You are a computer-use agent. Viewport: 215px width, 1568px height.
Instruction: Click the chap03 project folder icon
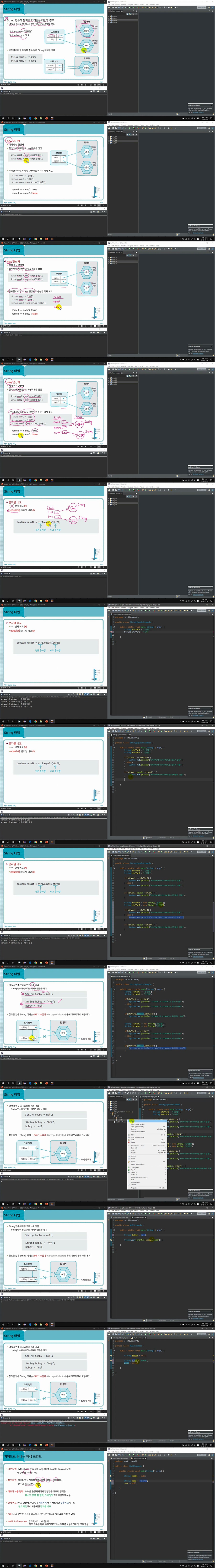(111, 1106)
